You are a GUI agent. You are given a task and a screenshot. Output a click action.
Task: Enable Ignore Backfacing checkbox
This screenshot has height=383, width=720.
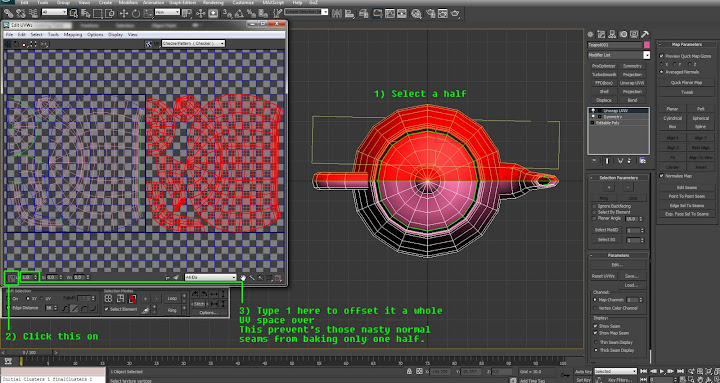594,206
